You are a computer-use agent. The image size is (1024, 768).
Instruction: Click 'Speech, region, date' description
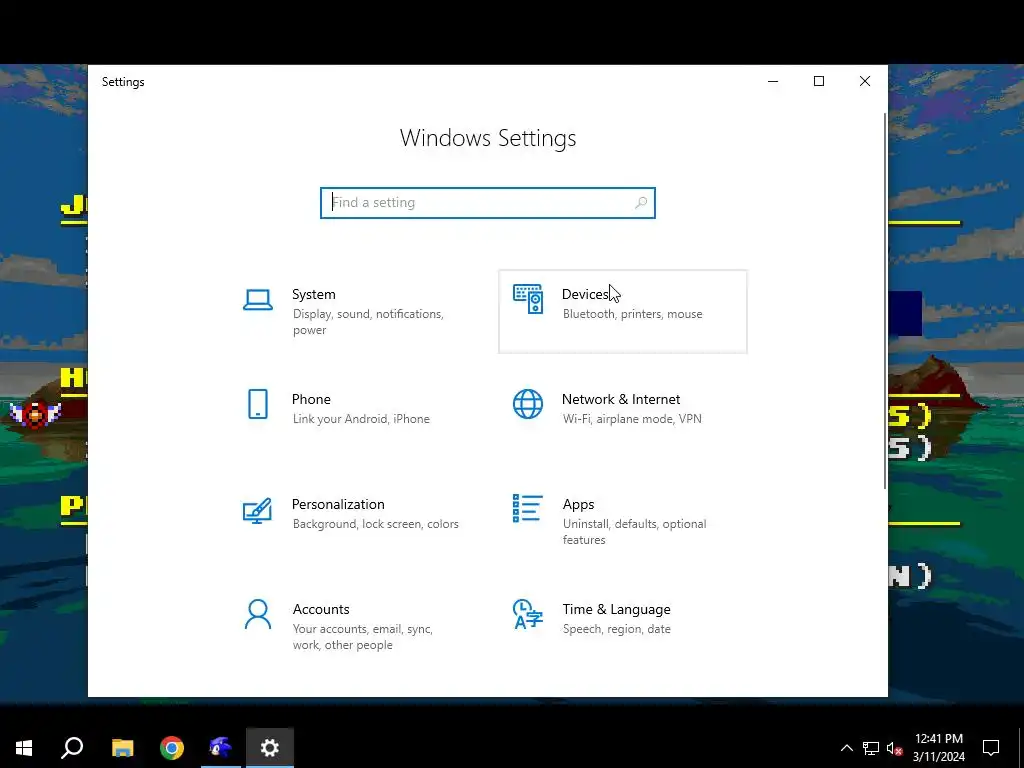click(x=616, y=629)
